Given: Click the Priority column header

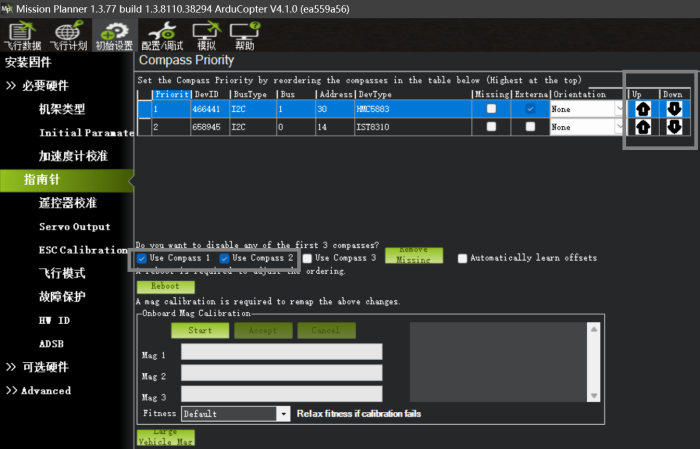Looking at the screenshot, I should pos(171,94).
